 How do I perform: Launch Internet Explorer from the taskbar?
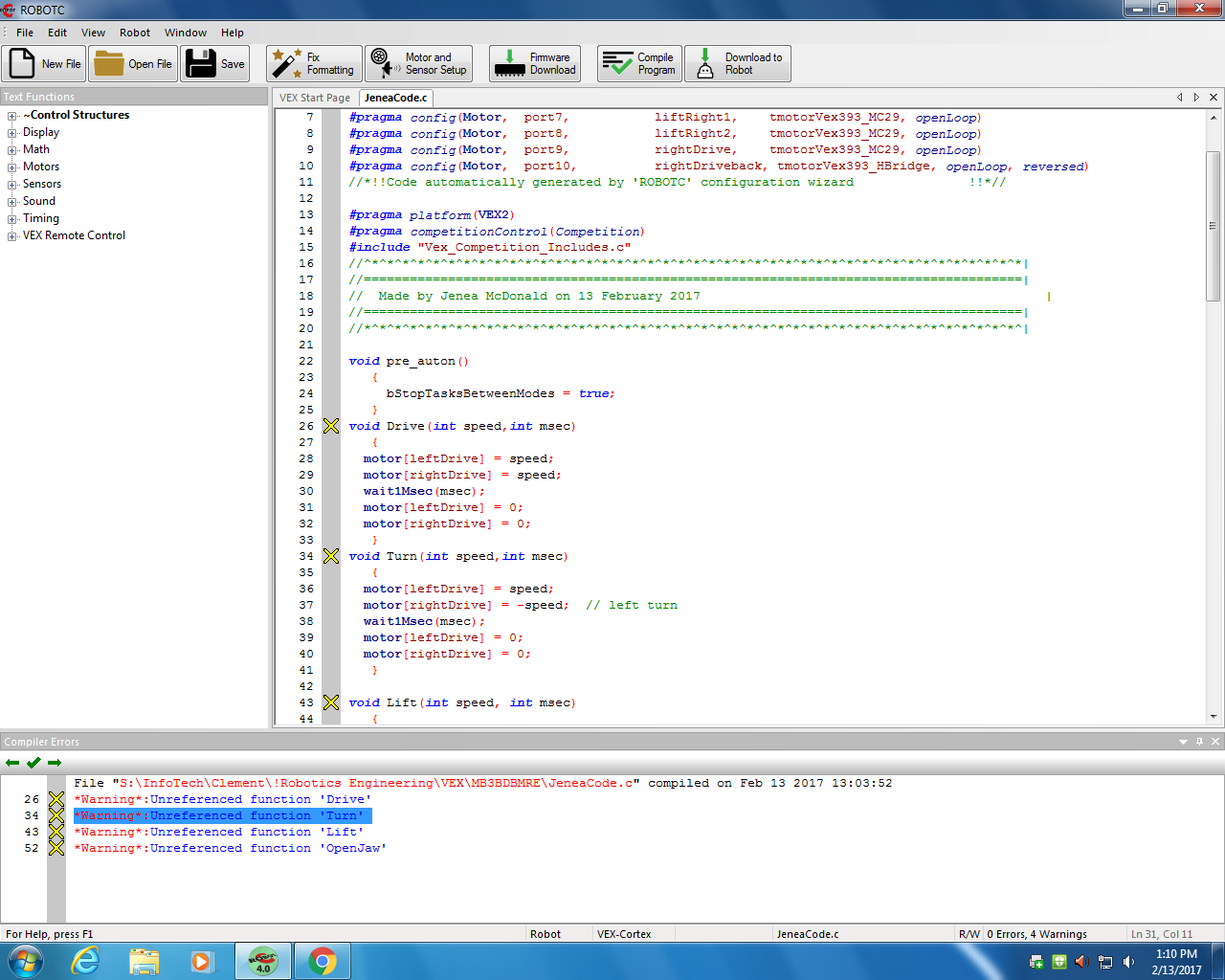click(86, 961)
